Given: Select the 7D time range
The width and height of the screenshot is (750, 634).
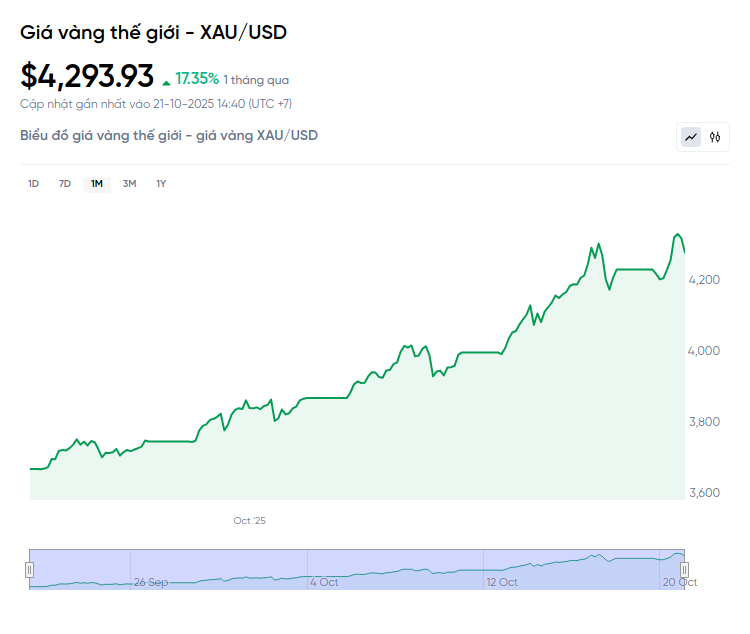Looking at the screenshot, I should tap(65, 184).
